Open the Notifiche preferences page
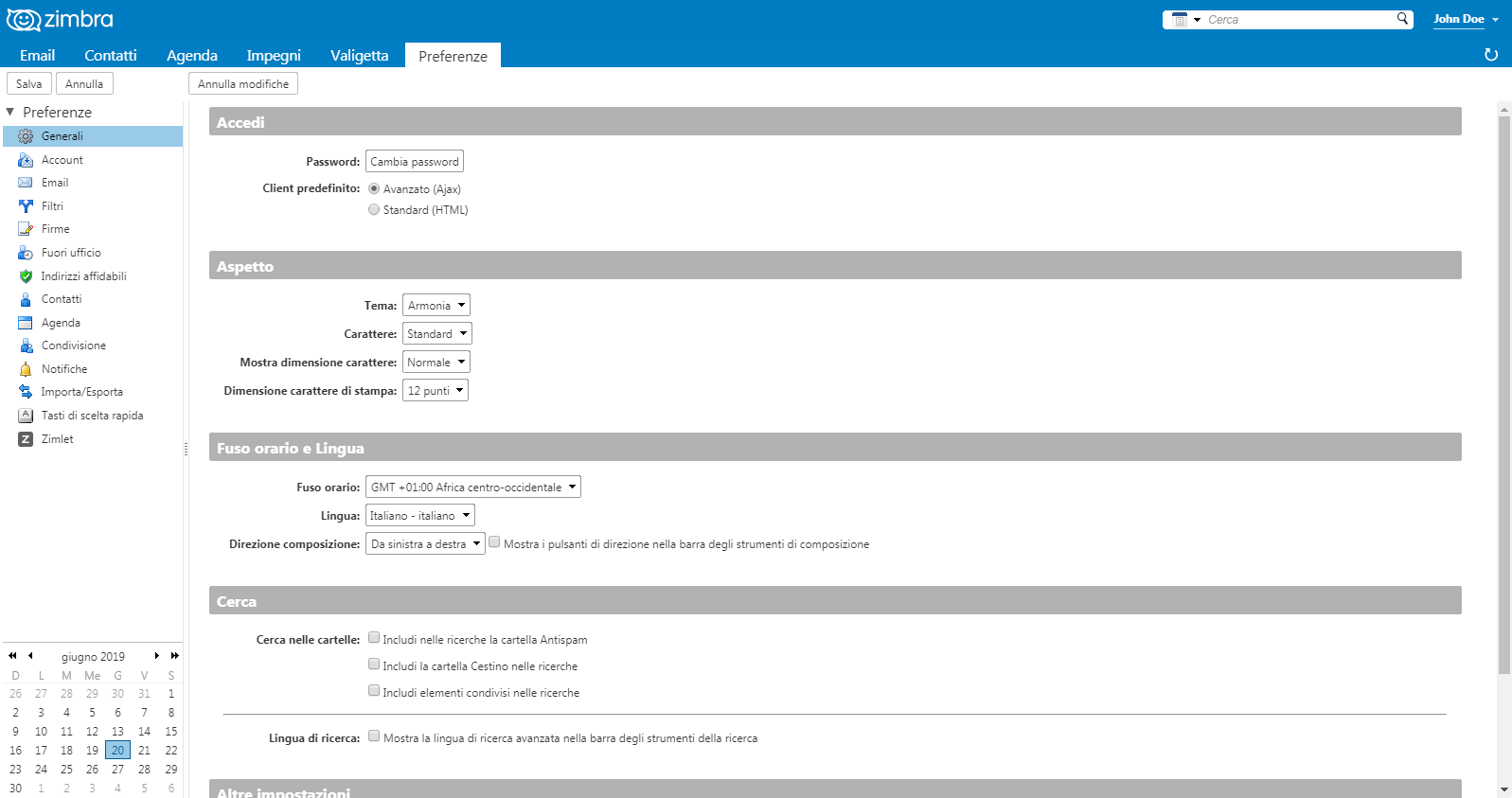Screen dimensions: 1512x798 tap(93, 369)
